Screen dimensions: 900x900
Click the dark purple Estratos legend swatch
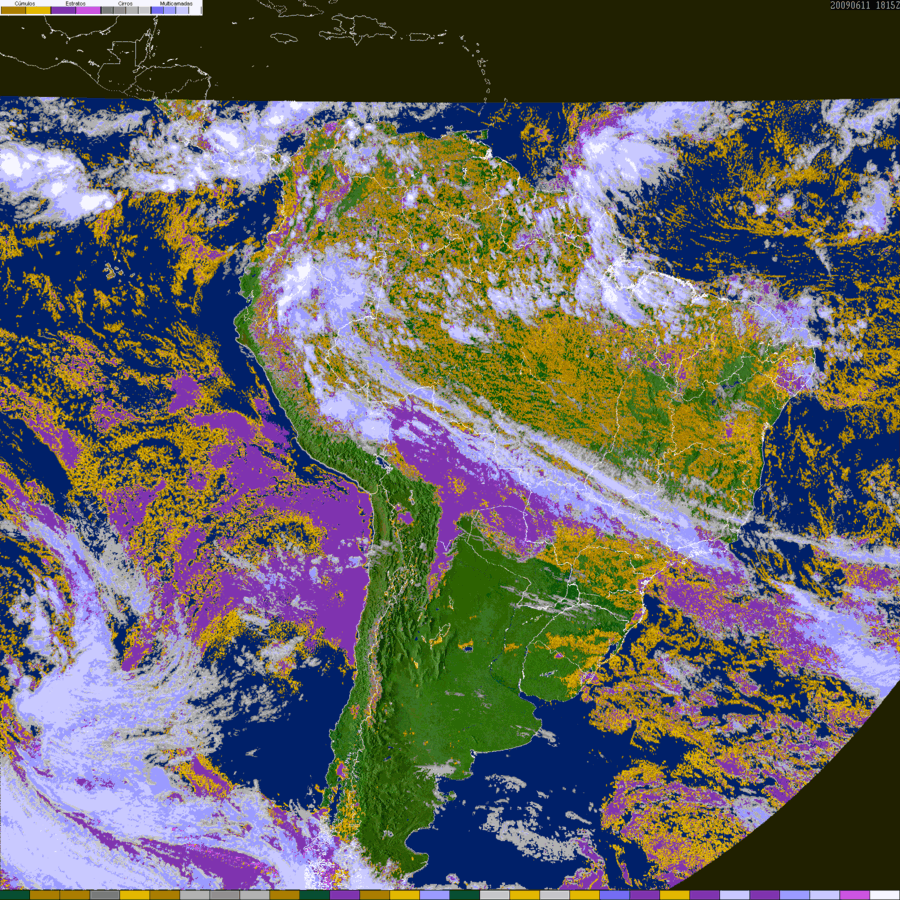63,10
